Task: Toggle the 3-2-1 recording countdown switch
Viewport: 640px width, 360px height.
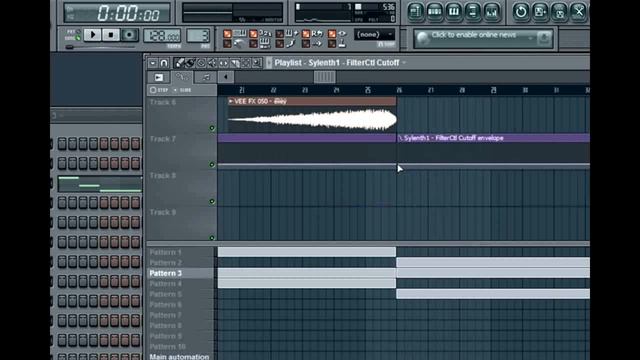Action: pyautogui.click(x=253, y=34)
